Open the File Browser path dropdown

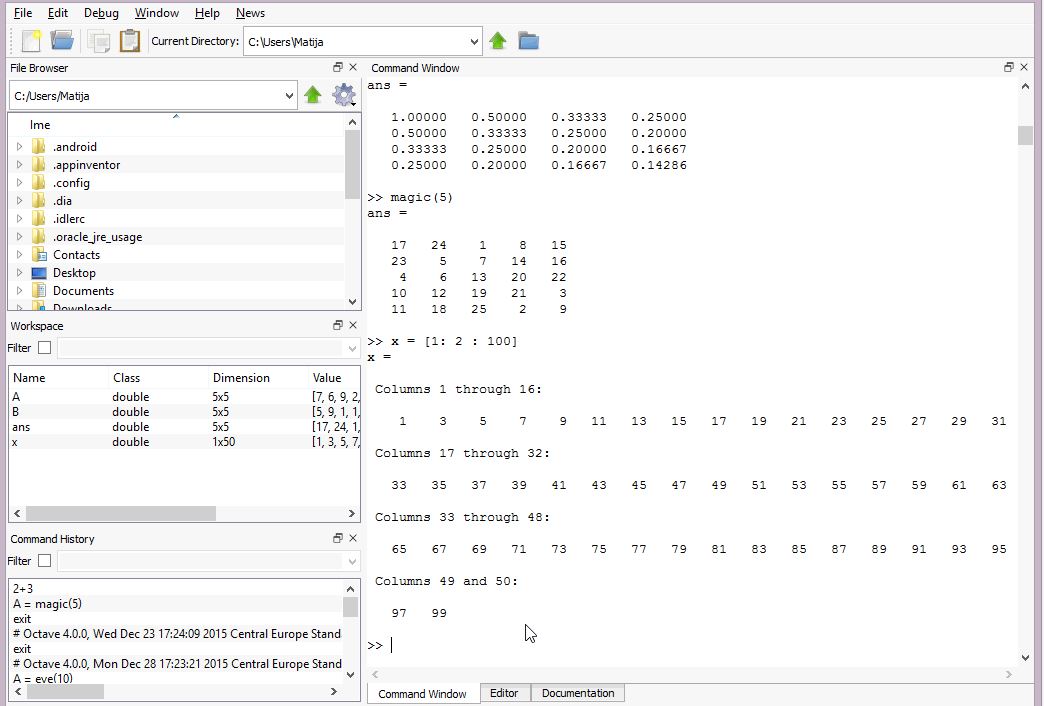(x=289, y=96)
